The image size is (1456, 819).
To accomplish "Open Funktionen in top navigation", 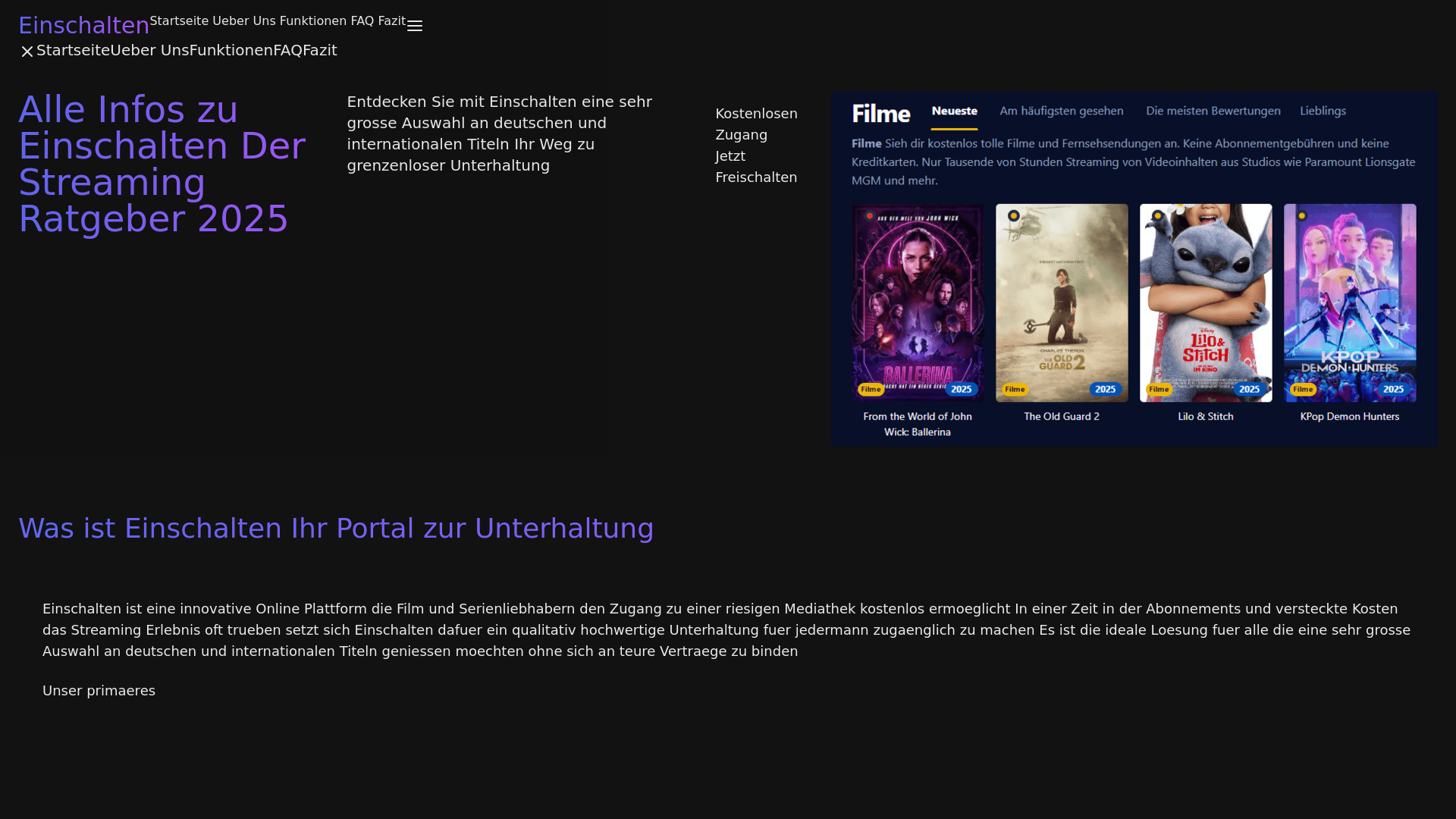I will click(313, 21).
